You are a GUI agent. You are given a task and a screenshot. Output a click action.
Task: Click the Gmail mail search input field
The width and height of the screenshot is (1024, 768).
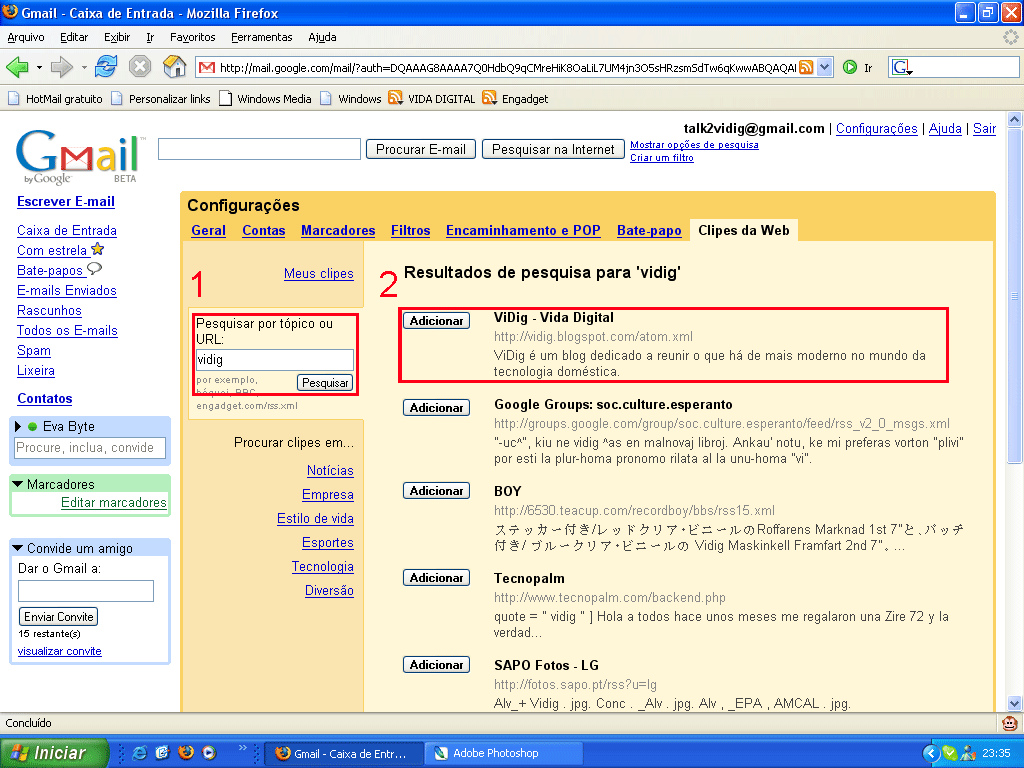click(x=259, y=149)
